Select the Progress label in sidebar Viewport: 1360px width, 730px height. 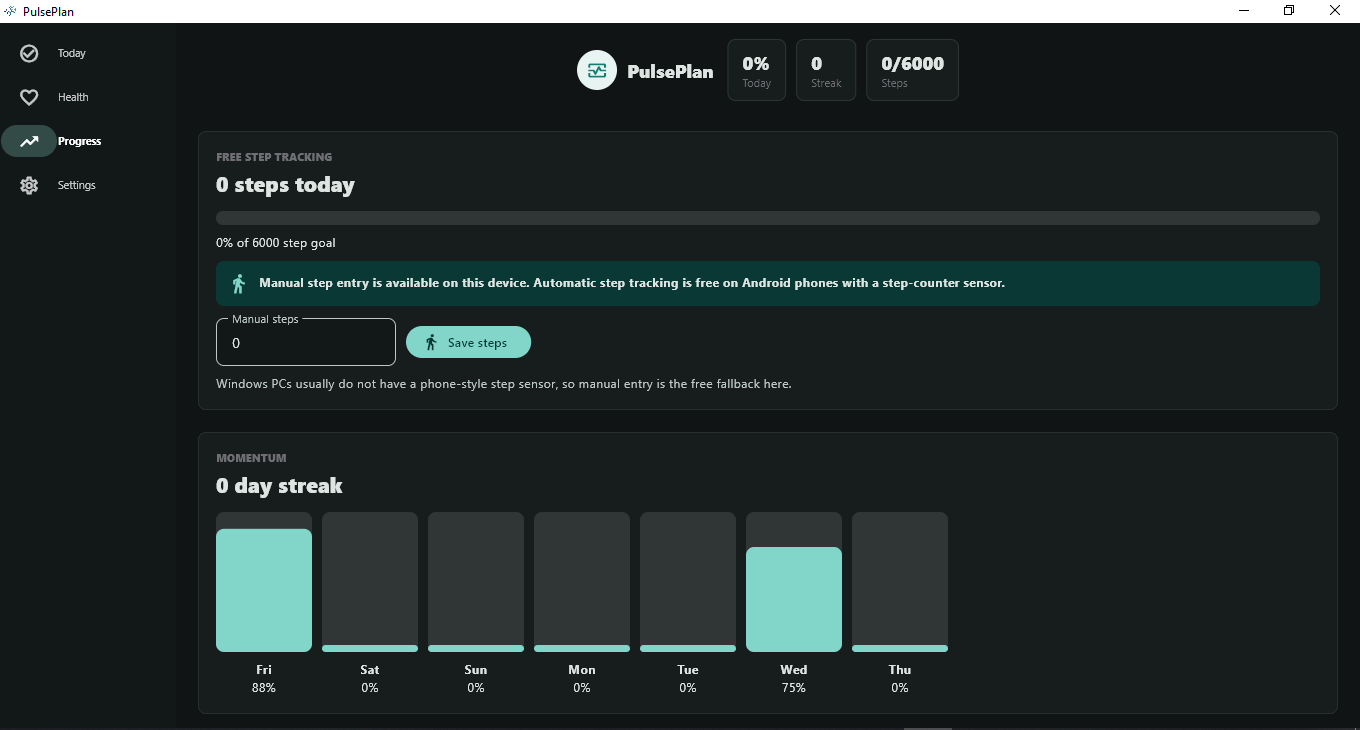80,141
